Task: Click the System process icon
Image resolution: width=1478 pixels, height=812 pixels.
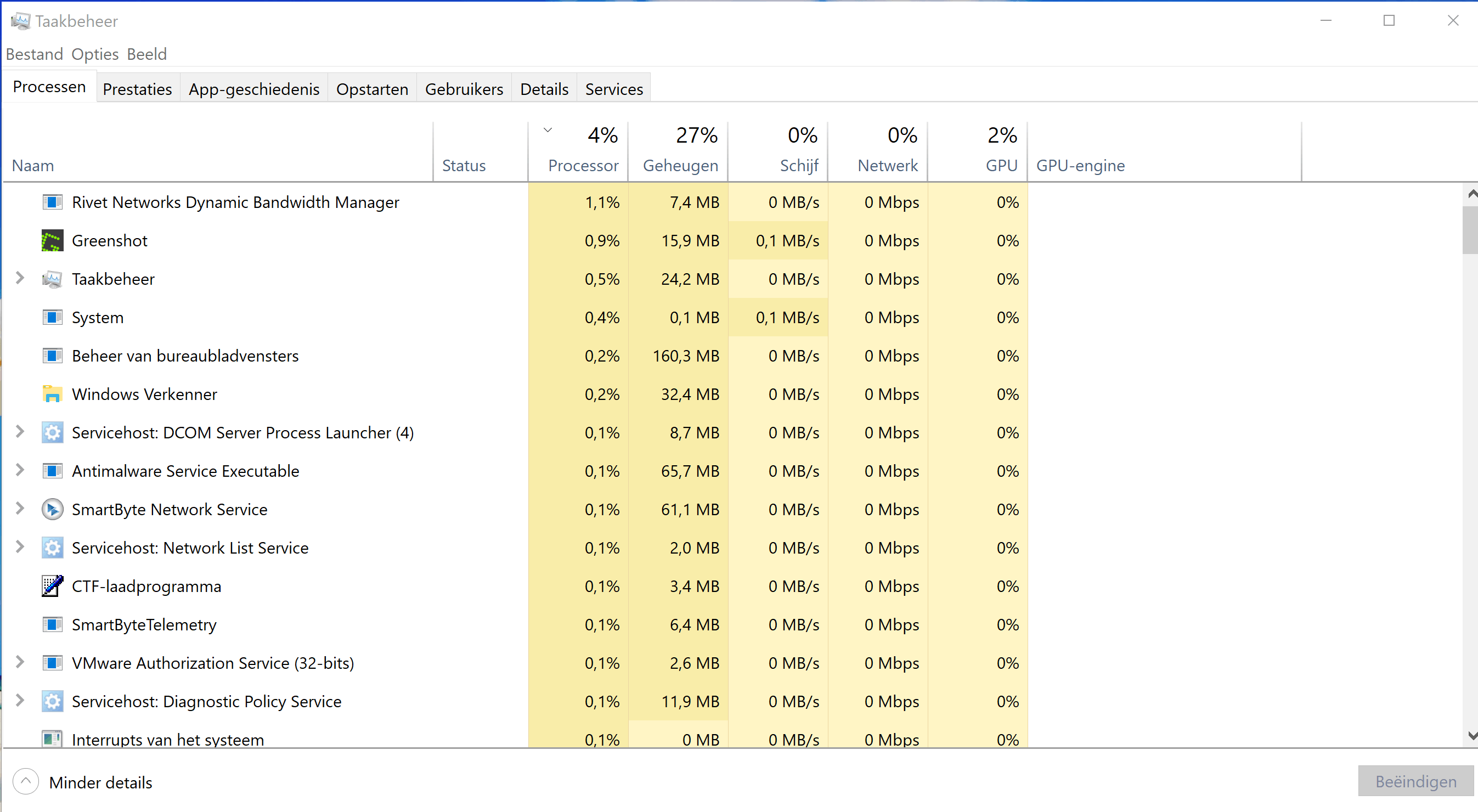Action: pyautogui.click(x=52, y=317)
